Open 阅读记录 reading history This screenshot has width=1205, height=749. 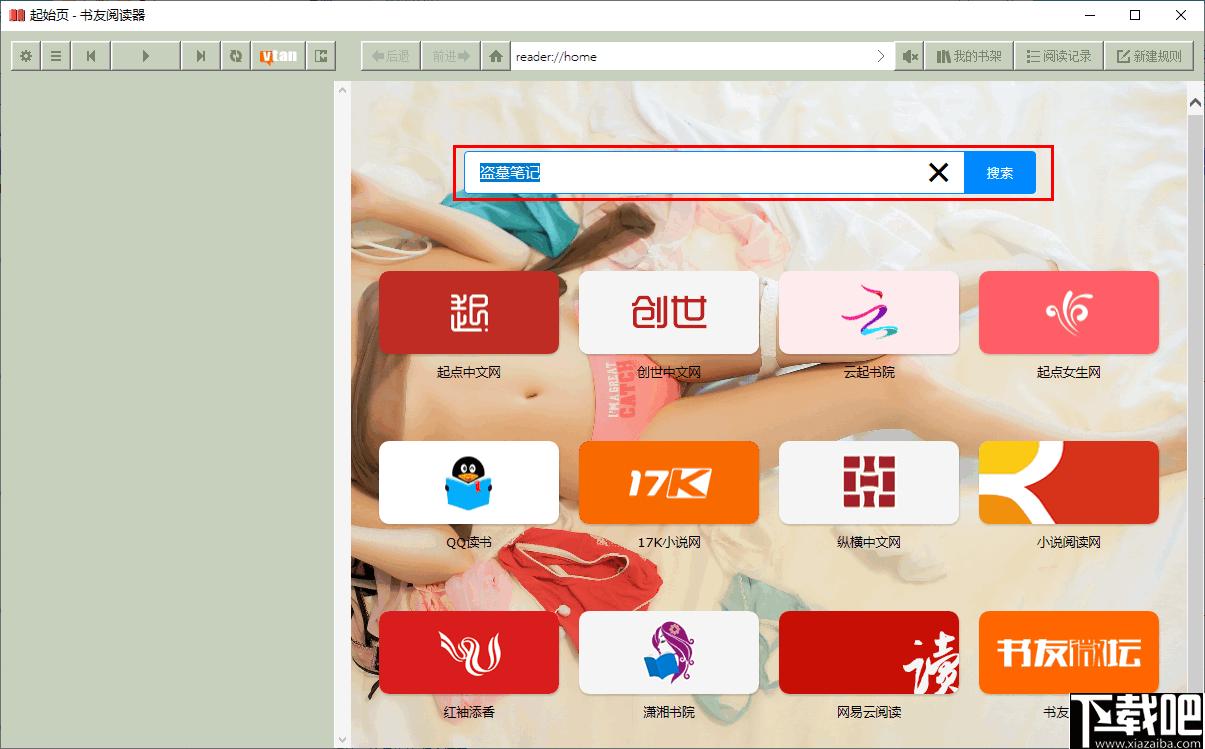1059,56
